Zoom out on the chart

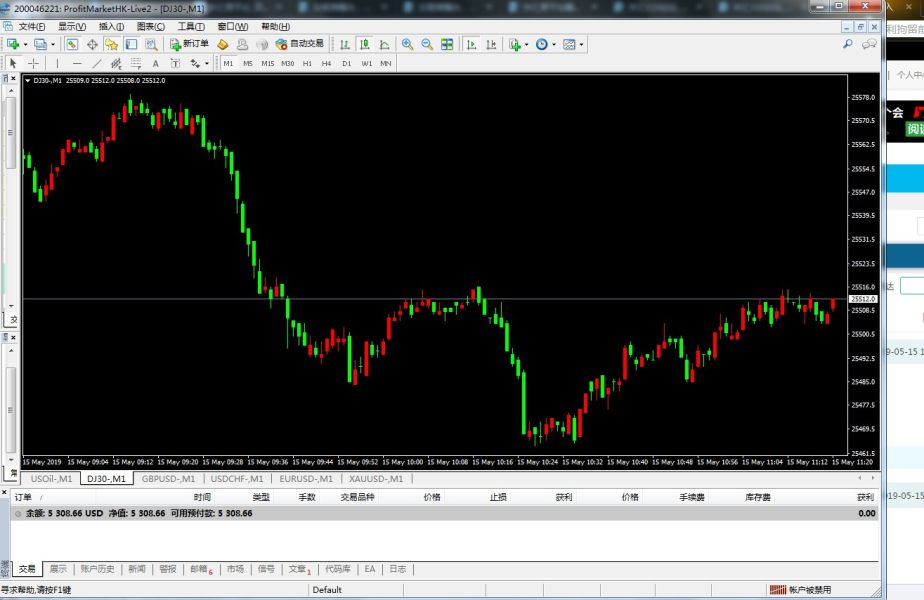tap(427, 44)
